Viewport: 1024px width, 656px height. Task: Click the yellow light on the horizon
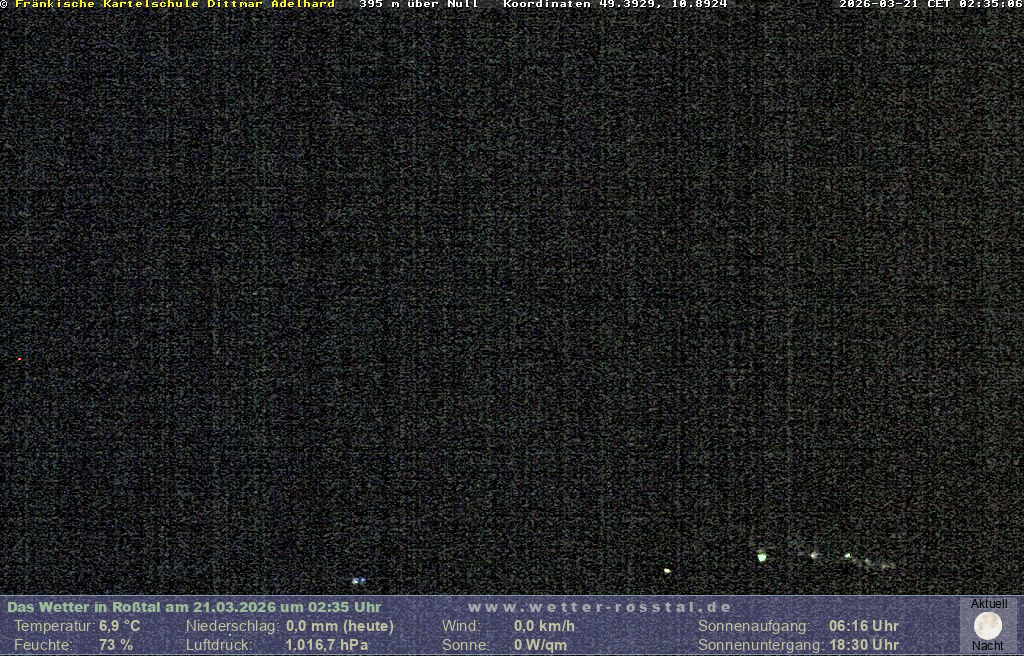click(667, 571)
